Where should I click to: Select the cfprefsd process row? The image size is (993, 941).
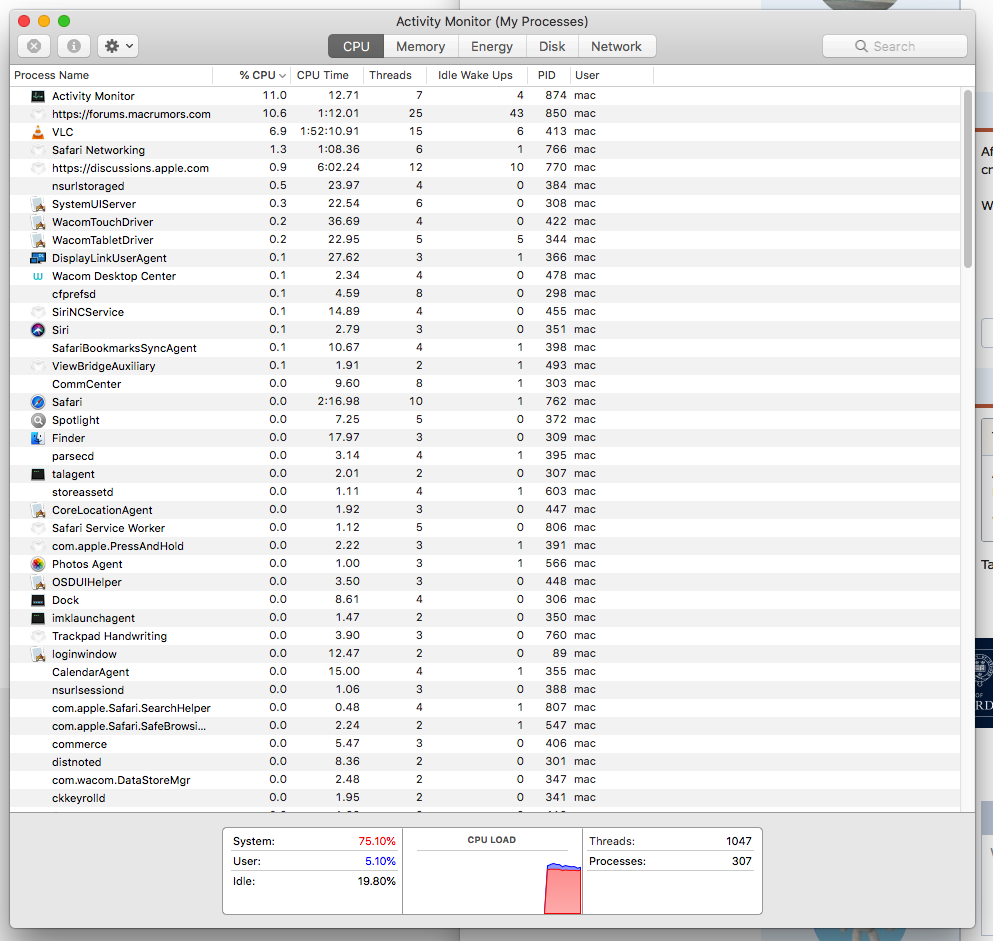[485, 294]
